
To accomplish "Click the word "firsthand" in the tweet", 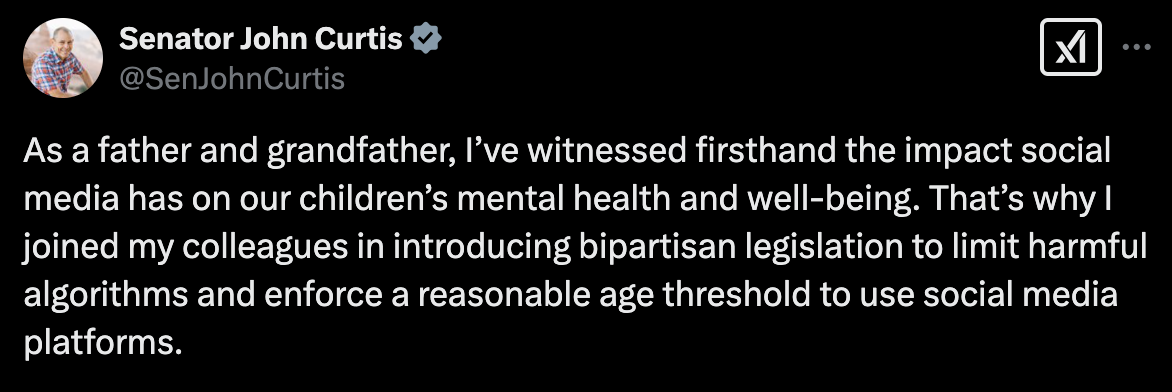I will pos(754,152).
